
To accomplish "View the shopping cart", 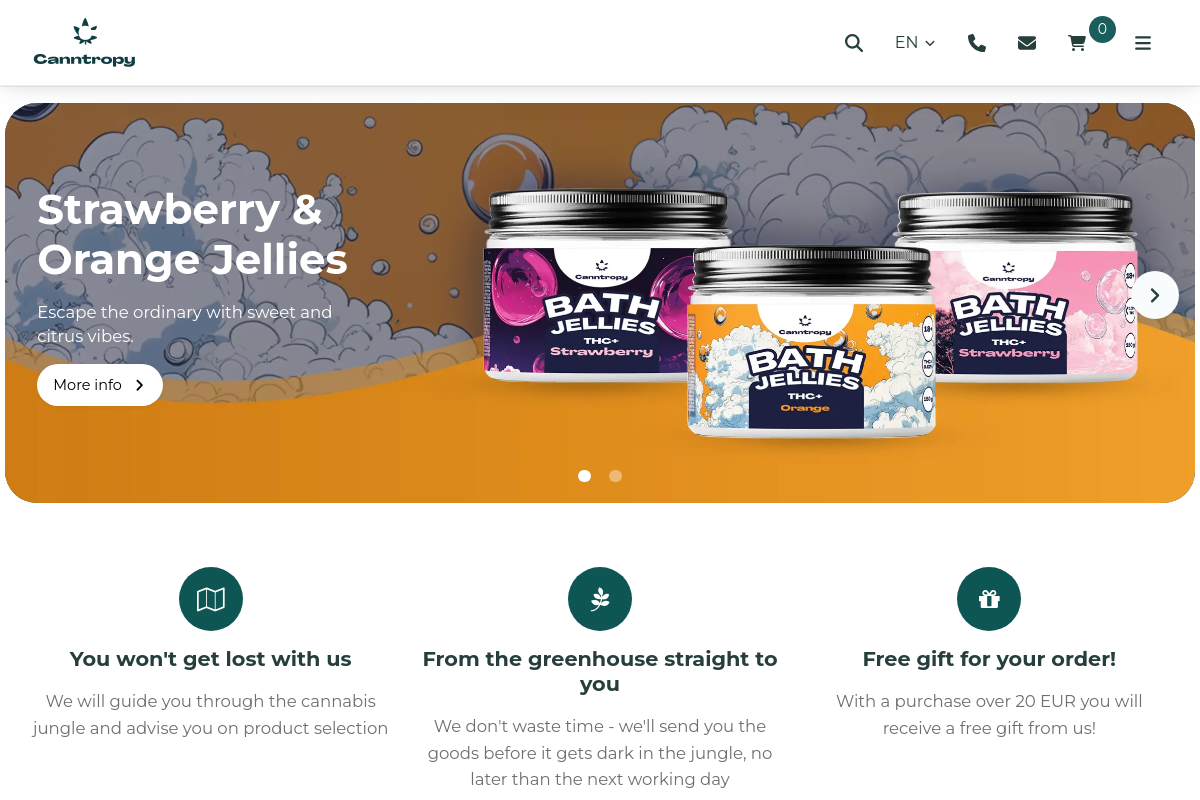I will click(x=1077, y=43).
